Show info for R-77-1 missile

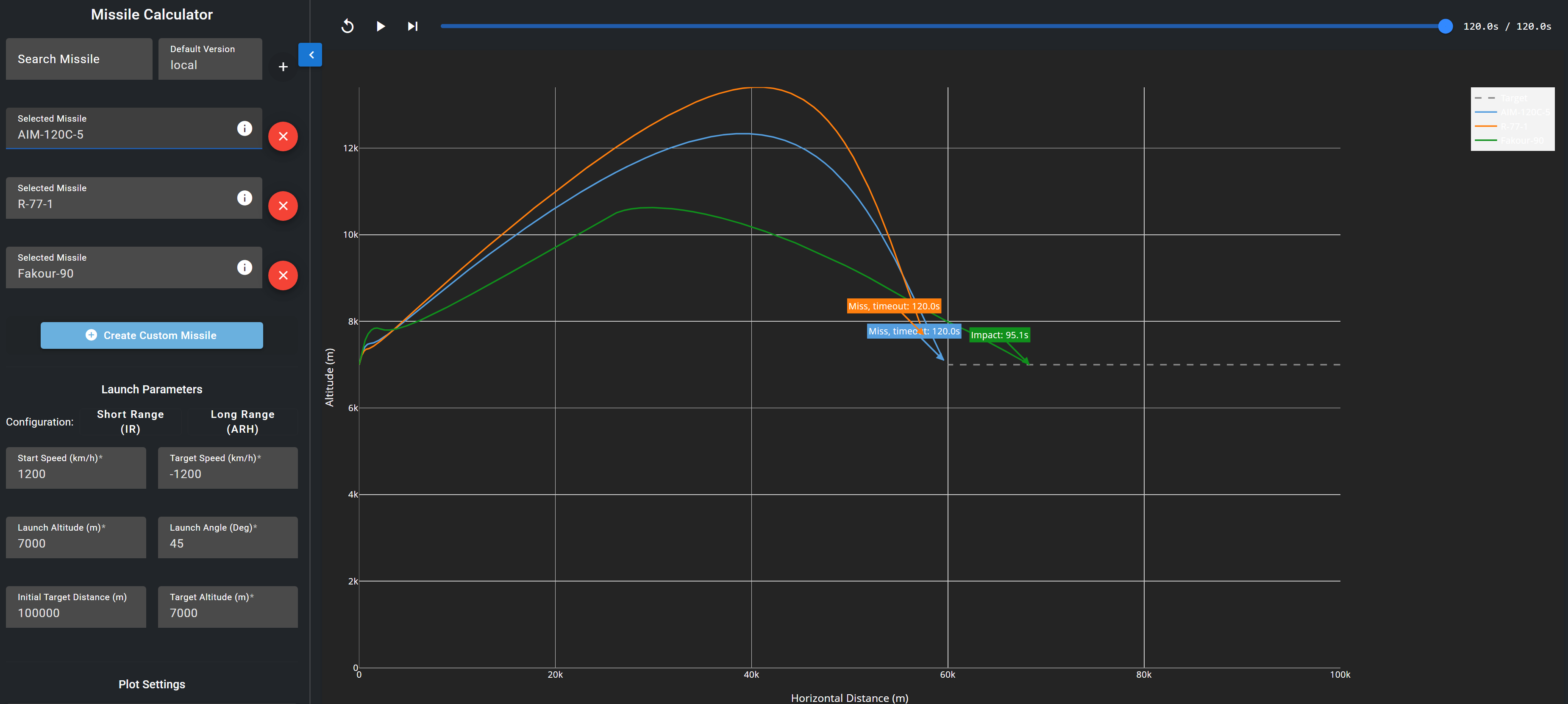coord(245,198)
